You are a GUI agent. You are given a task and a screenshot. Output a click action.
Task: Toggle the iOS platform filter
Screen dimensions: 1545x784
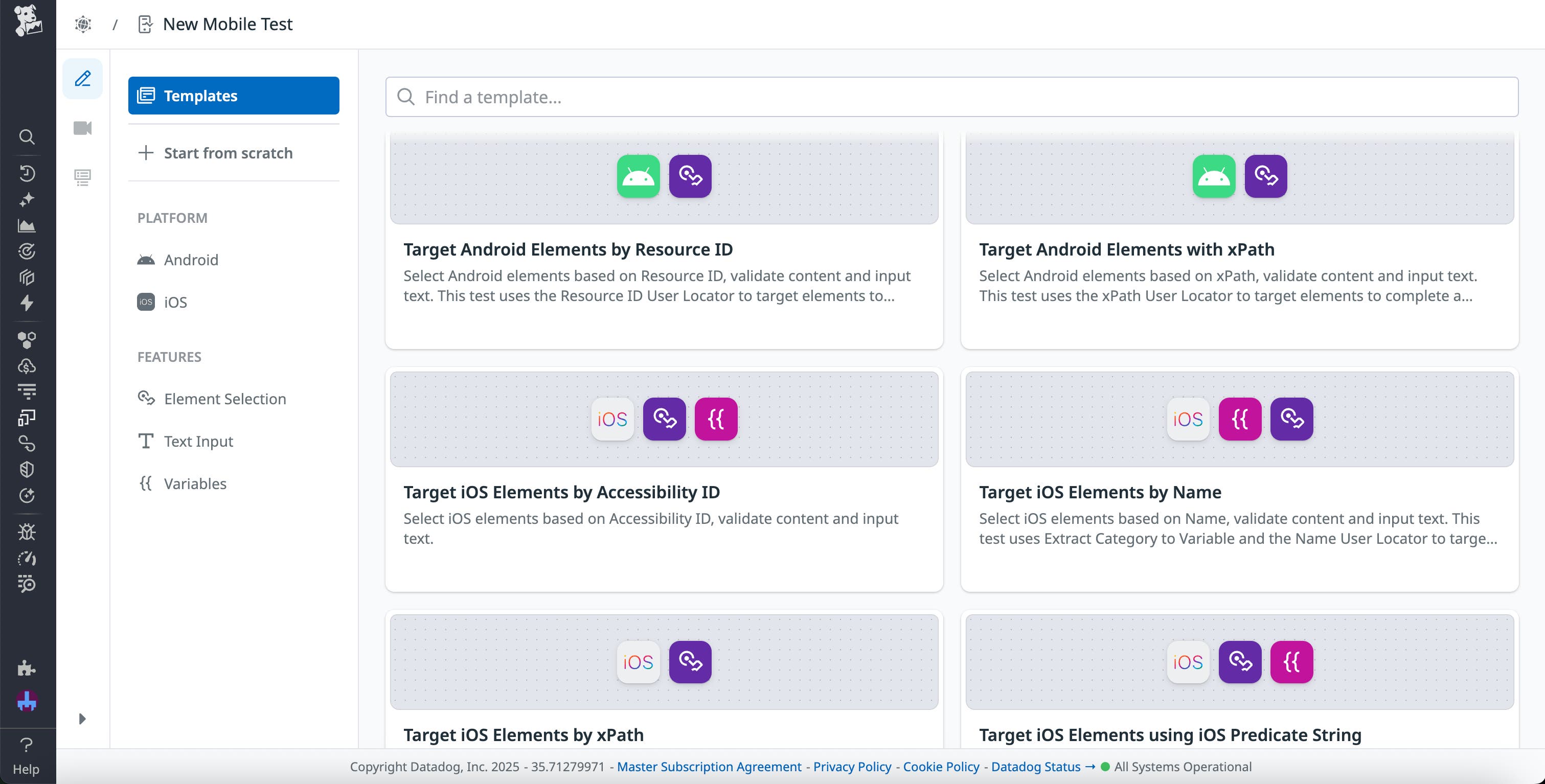tap(174, 302)
